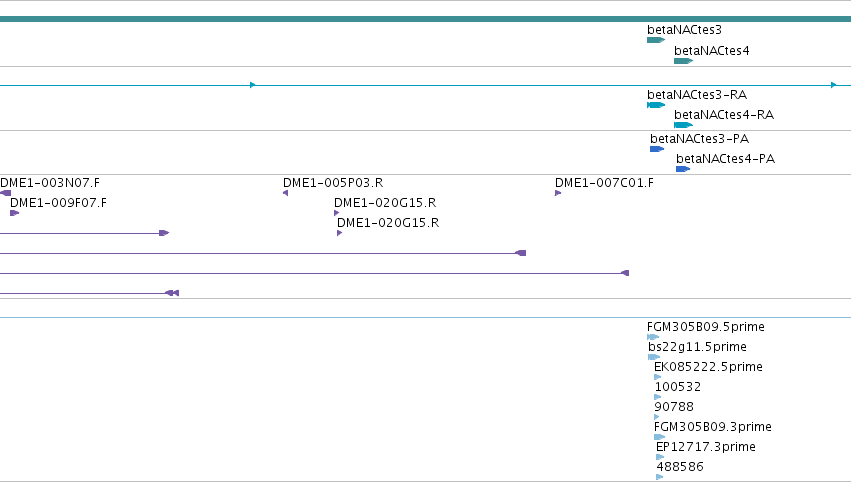Select the FGM305B09.3prime EST label
851x482 pixels.
click(x=713, y=427)
